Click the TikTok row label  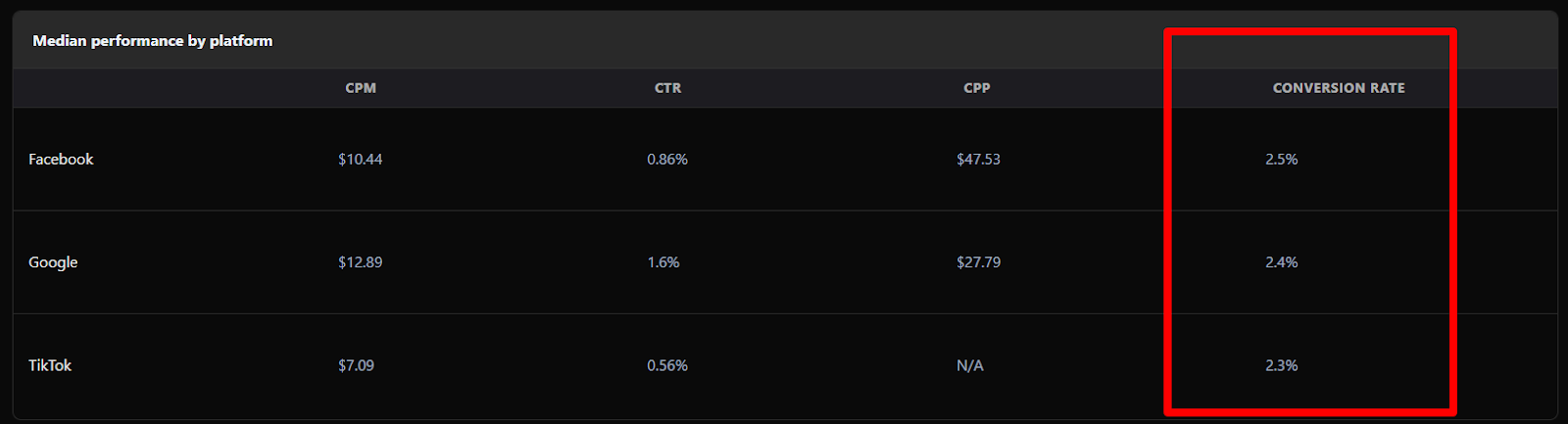pos(50,365)
